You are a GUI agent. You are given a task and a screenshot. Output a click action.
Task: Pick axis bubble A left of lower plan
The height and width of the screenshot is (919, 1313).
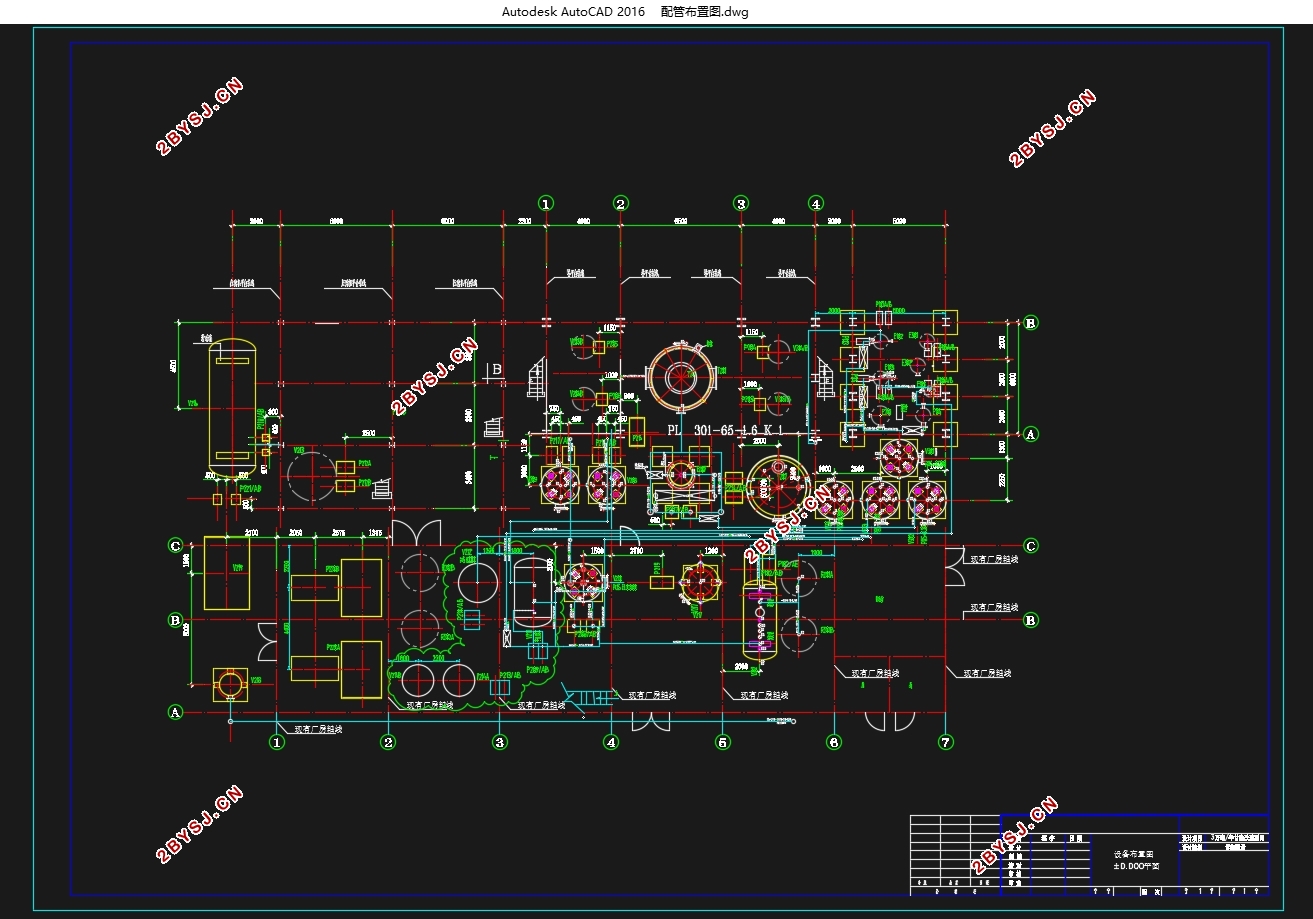point(175,712)
